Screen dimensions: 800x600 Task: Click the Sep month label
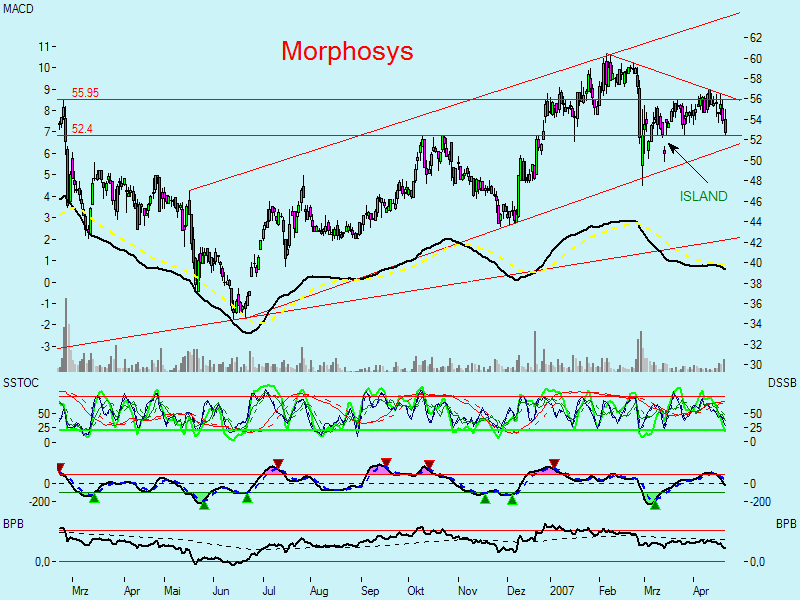370,591
